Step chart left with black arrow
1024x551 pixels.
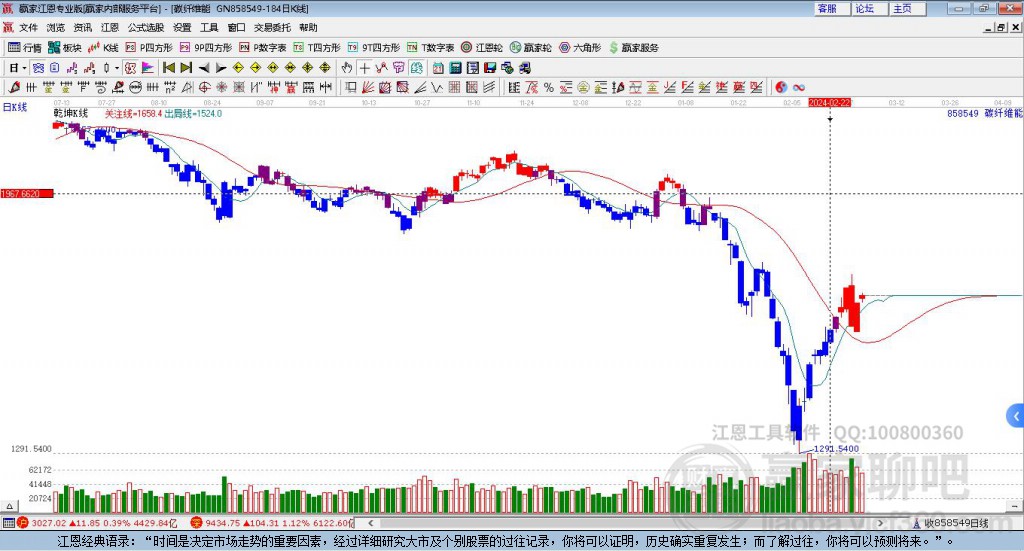pos(204,68)
